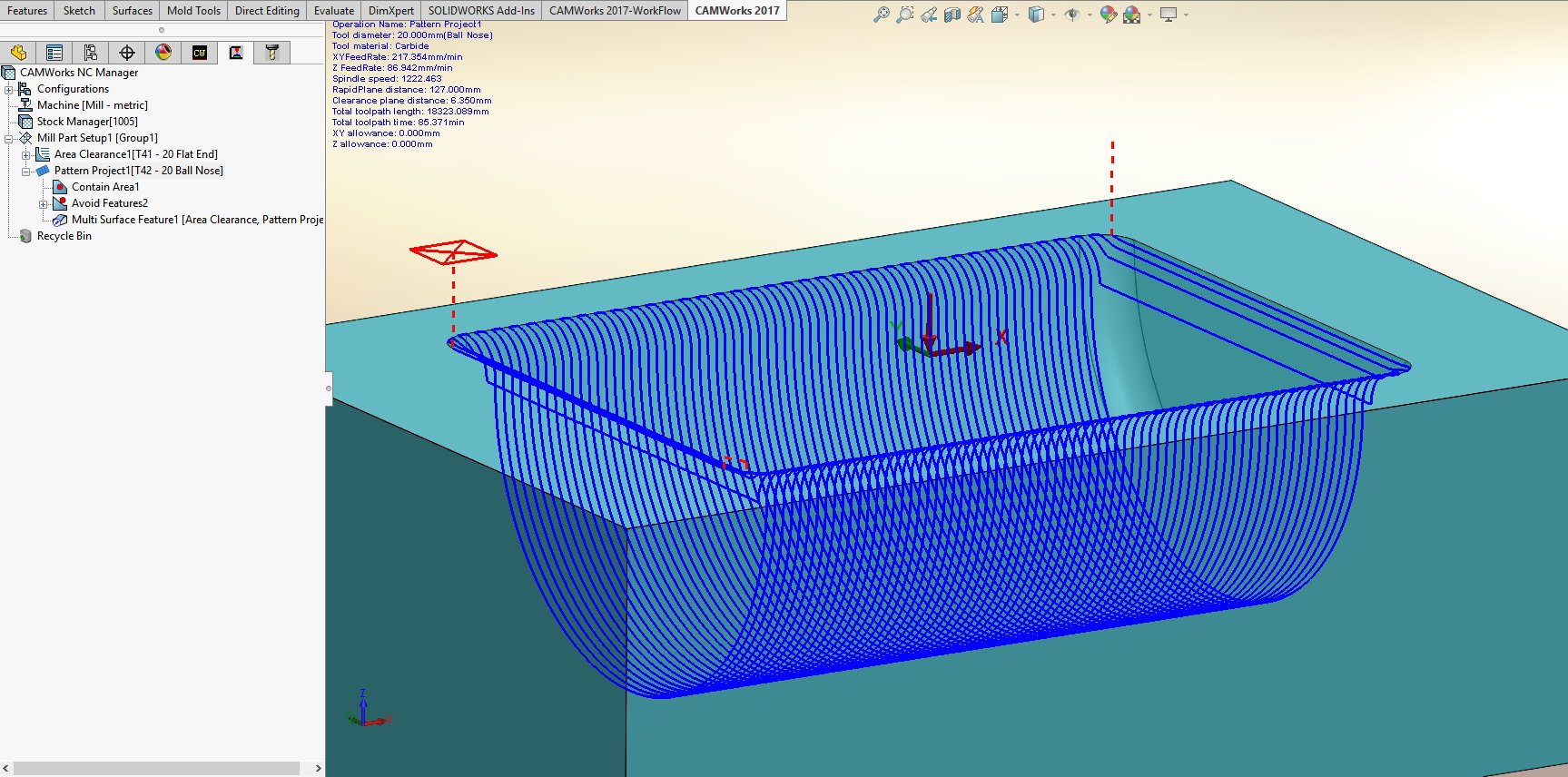Collapse the Pattern Project1 operation node
Image resolution: width=1568 pixels, height=777 pixels.
[x=26, y=171]
